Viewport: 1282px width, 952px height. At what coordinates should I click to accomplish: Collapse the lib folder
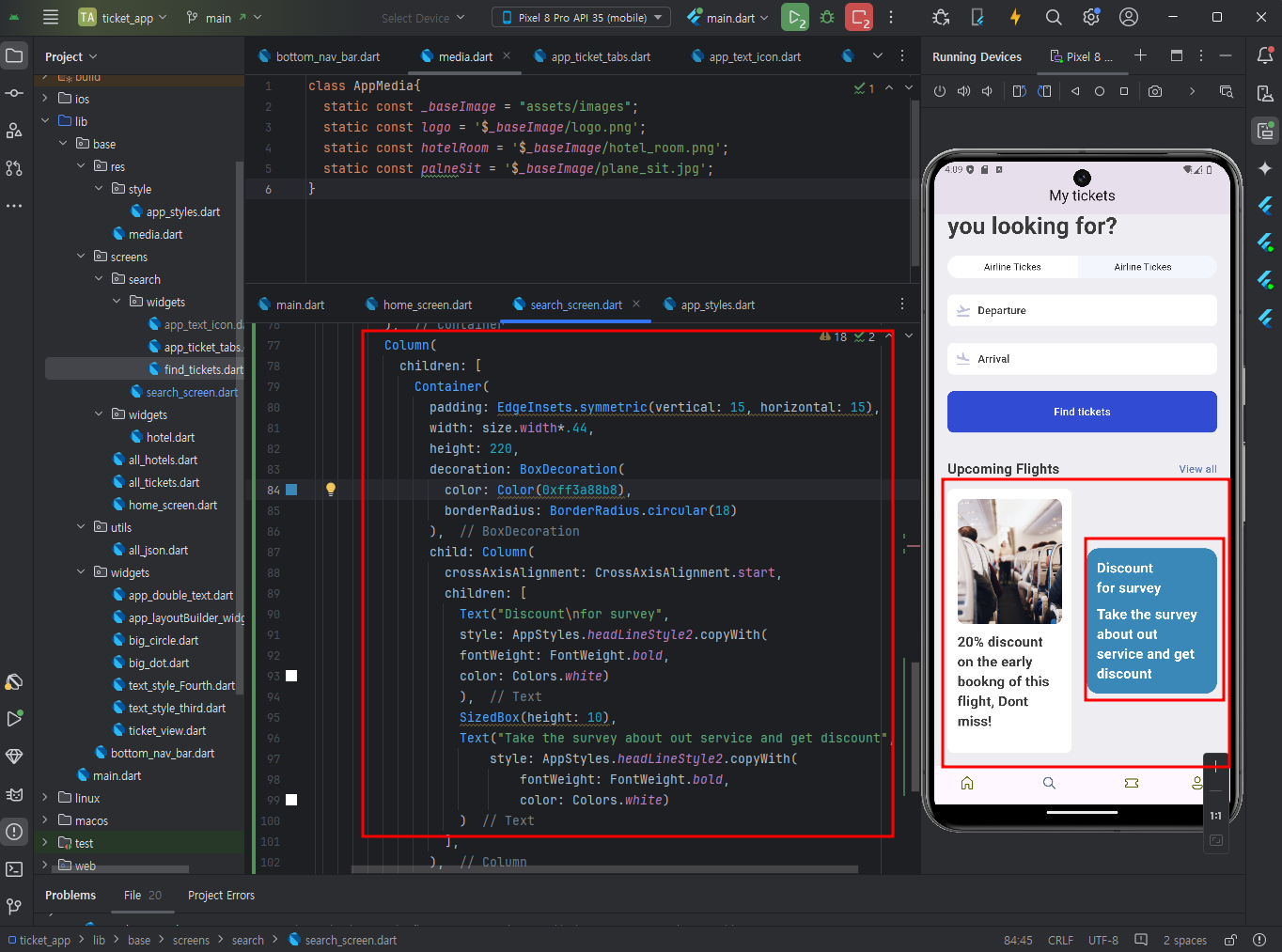pos(45,121)
